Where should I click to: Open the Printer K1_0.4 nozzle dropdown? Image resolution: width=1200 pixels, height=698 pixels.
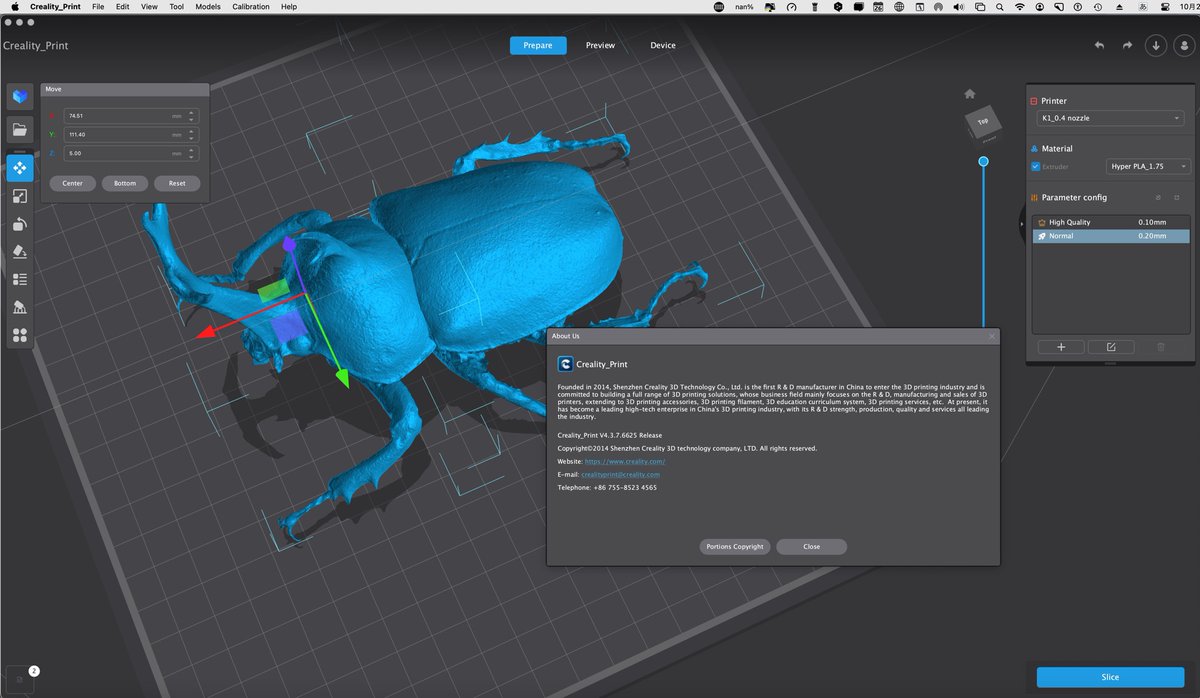1110,118
